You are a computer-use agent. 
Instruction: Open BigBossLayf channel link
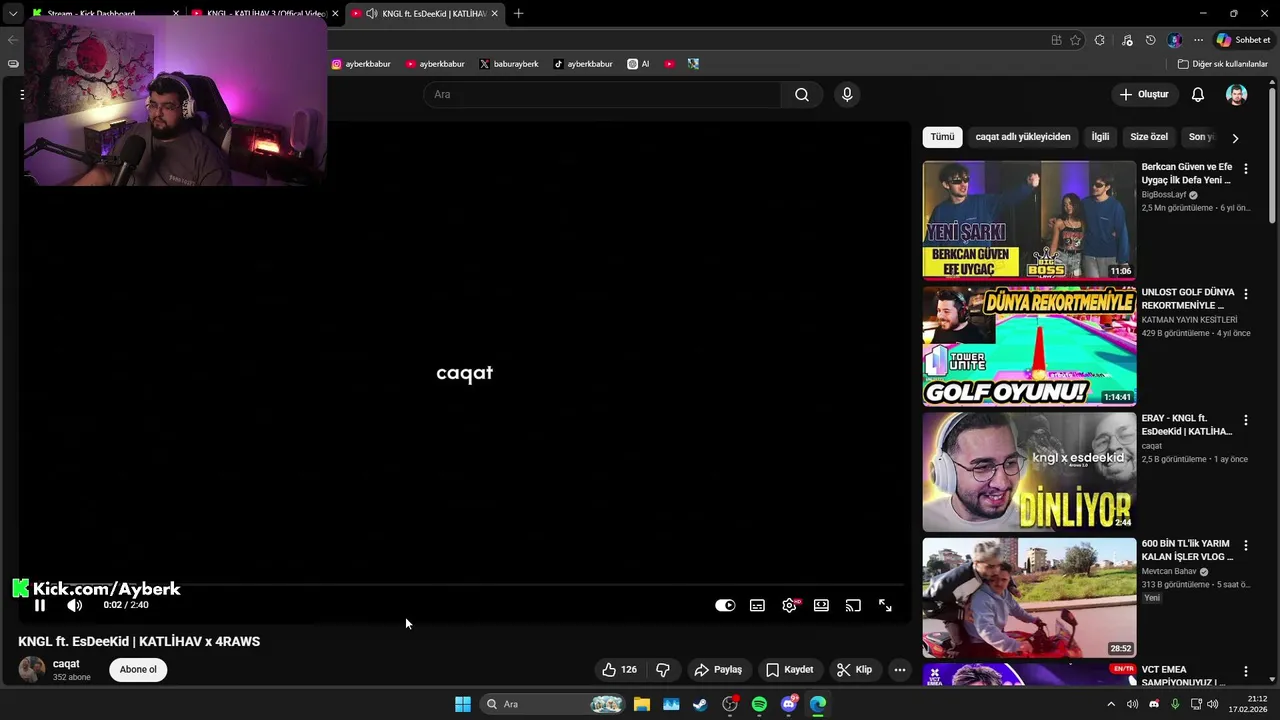click(1164, 195)
